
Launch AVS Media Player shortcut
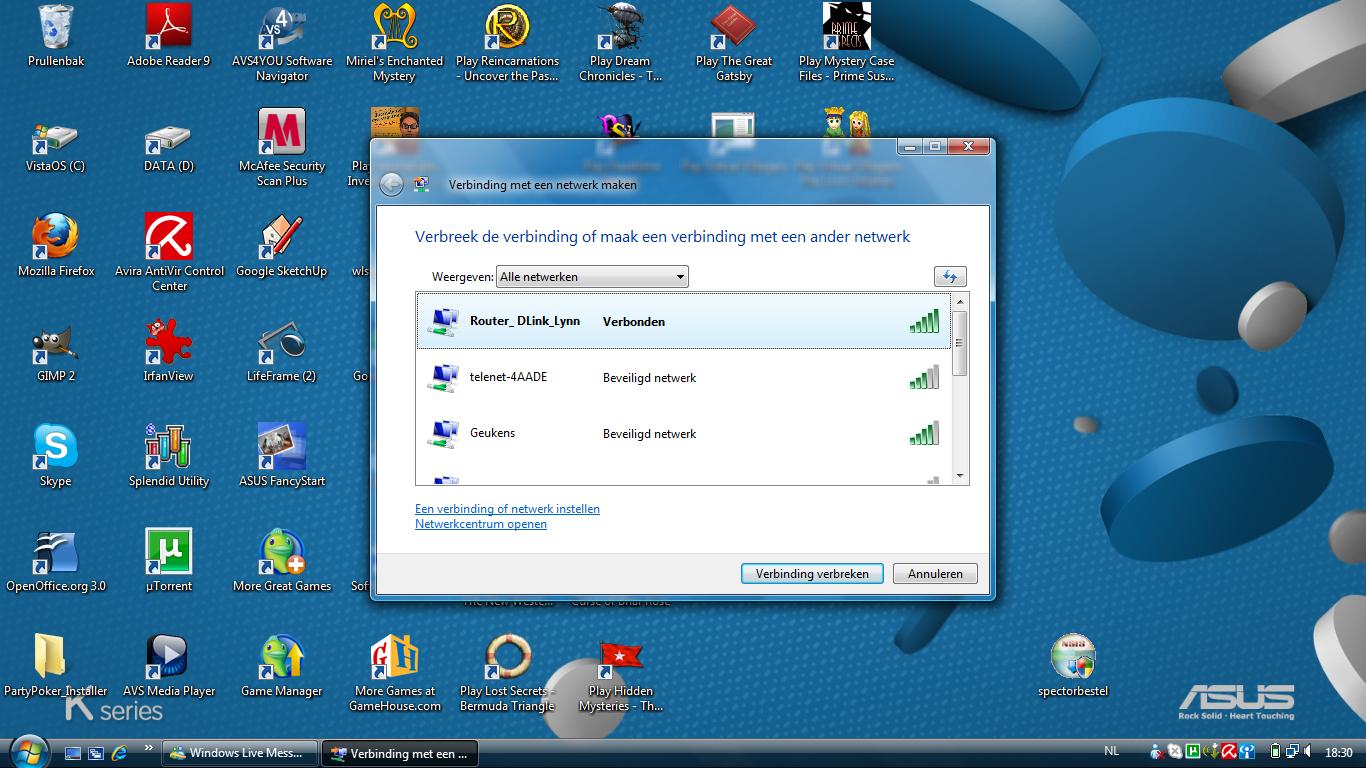pos(169,666)
